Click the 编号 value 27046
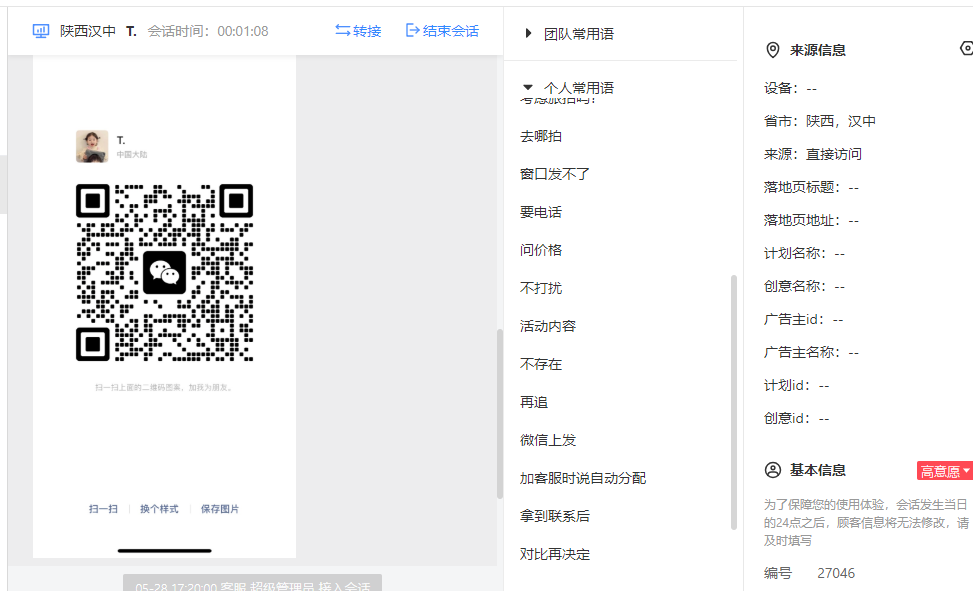Viewport: 973px width, 591px height. point(836,573)
